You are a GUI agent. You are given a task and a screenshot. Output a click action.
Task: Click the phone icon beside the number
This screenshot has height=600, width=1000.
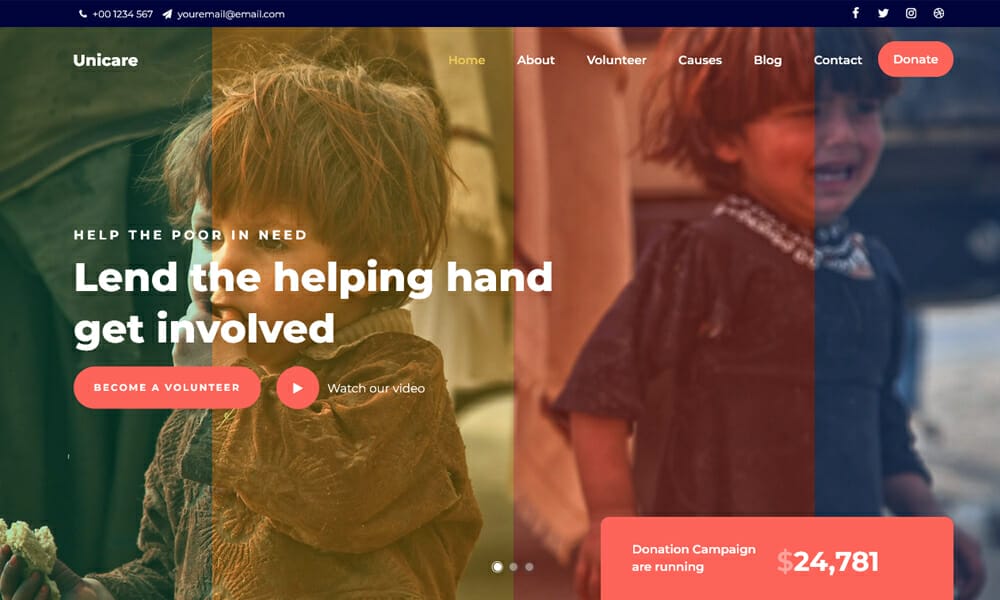(x=83, y=13)
